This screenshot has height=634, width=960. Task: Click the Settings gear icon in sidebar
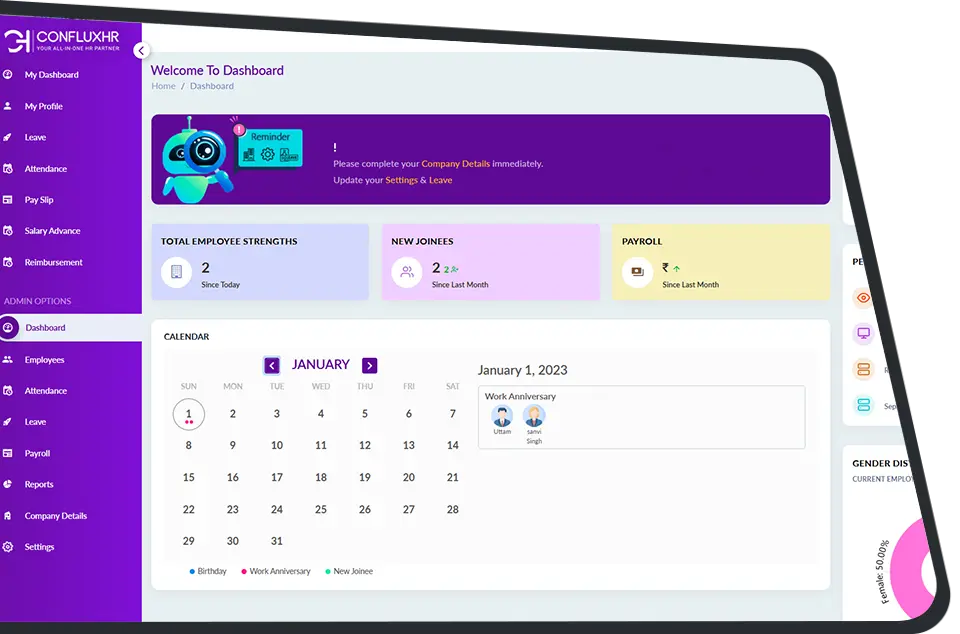[8, 547]
